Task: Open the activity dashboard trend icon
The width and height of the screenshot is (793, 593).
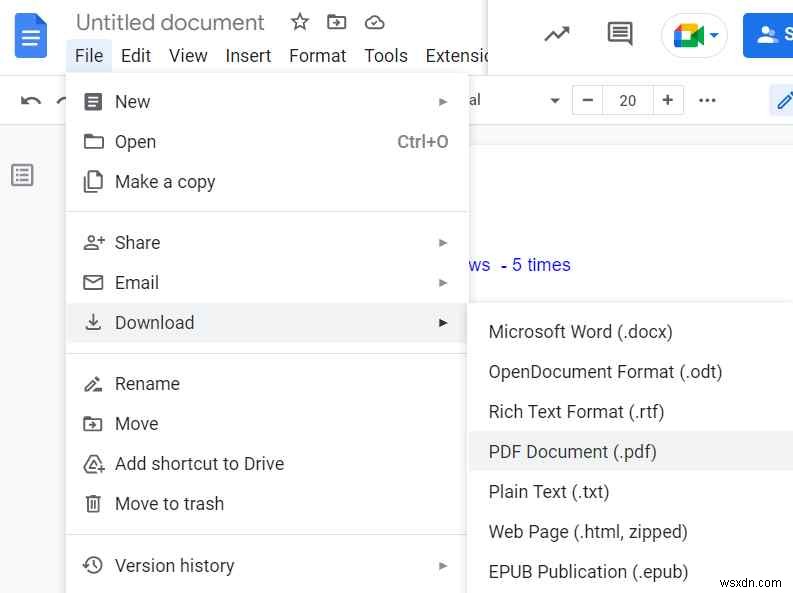Action: [557, 34]
